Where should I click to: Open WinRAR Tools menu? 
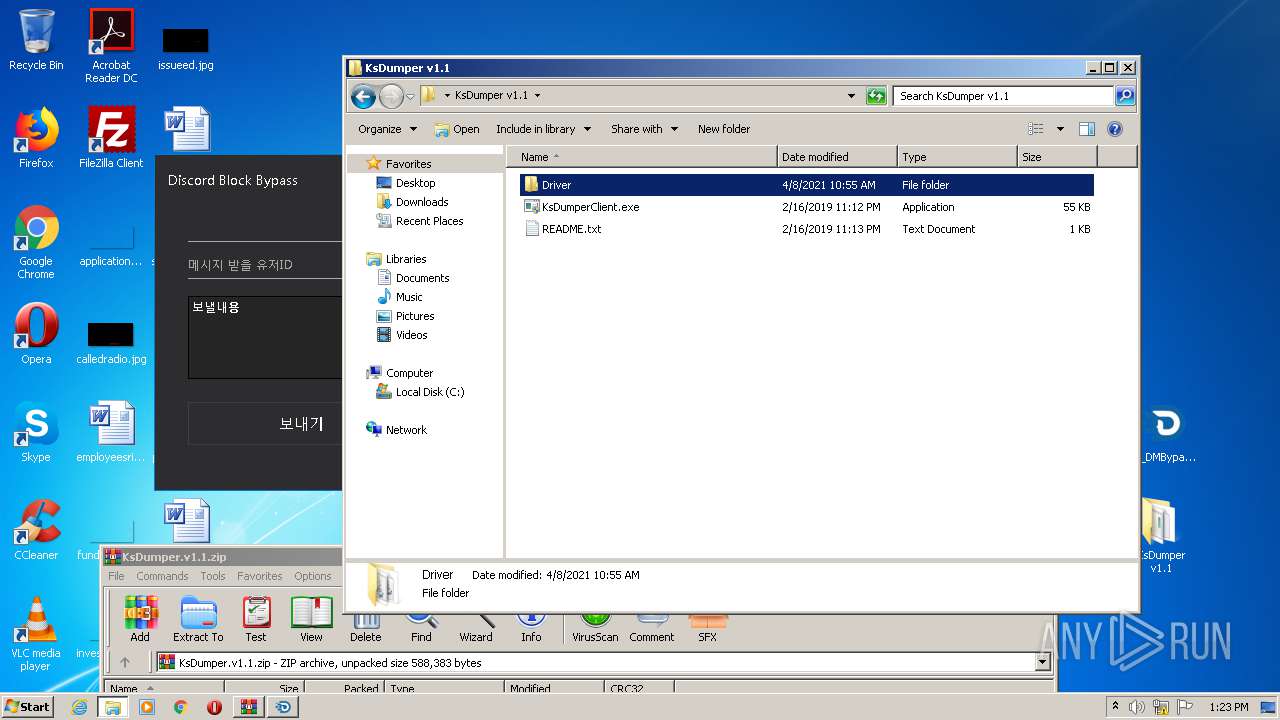tap(213, 576)
